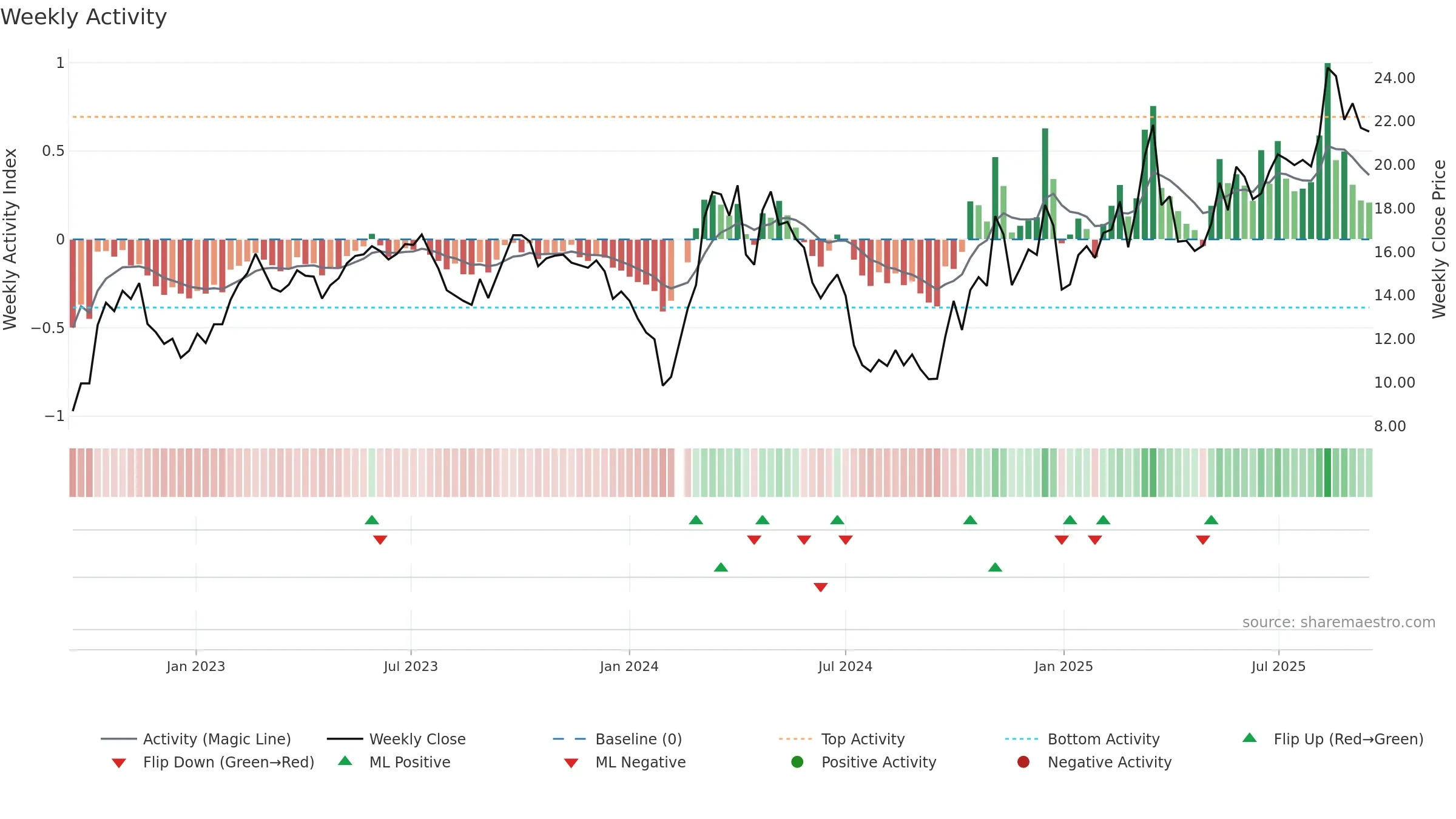The height and width of the screenshot is (819, 1456).
Task: Click the Jul 2023 x-axis label
Action: click(411, 666)
